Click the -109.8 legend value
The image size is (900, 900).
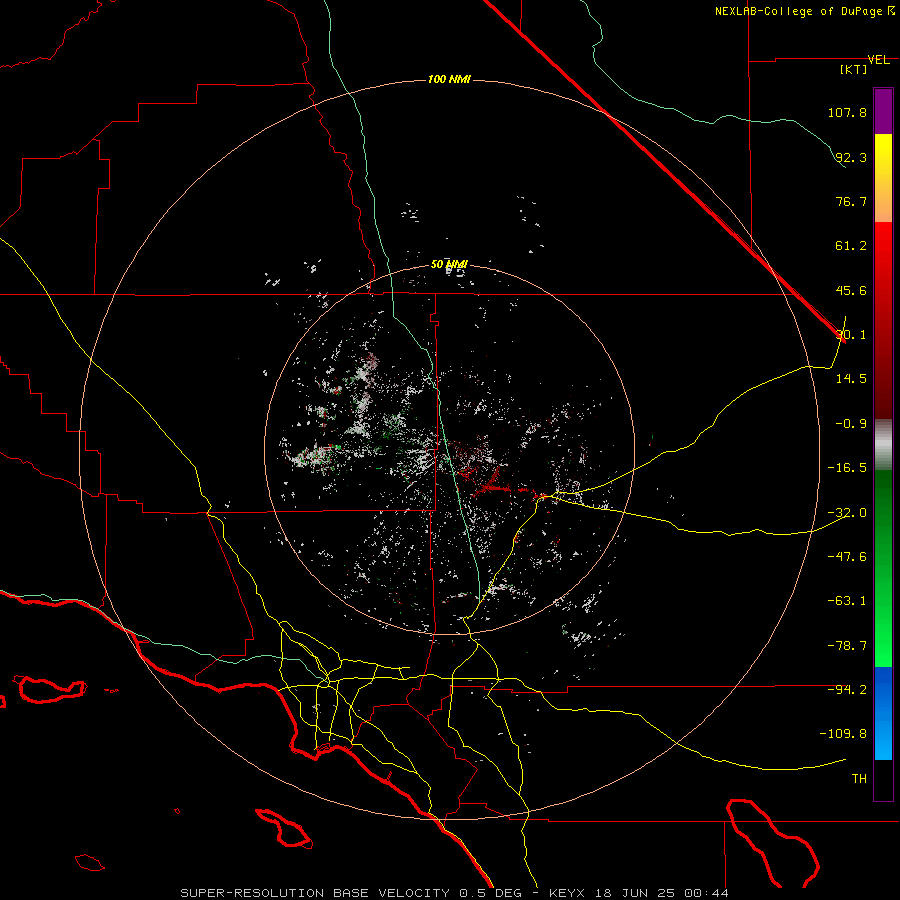point(843,734)
